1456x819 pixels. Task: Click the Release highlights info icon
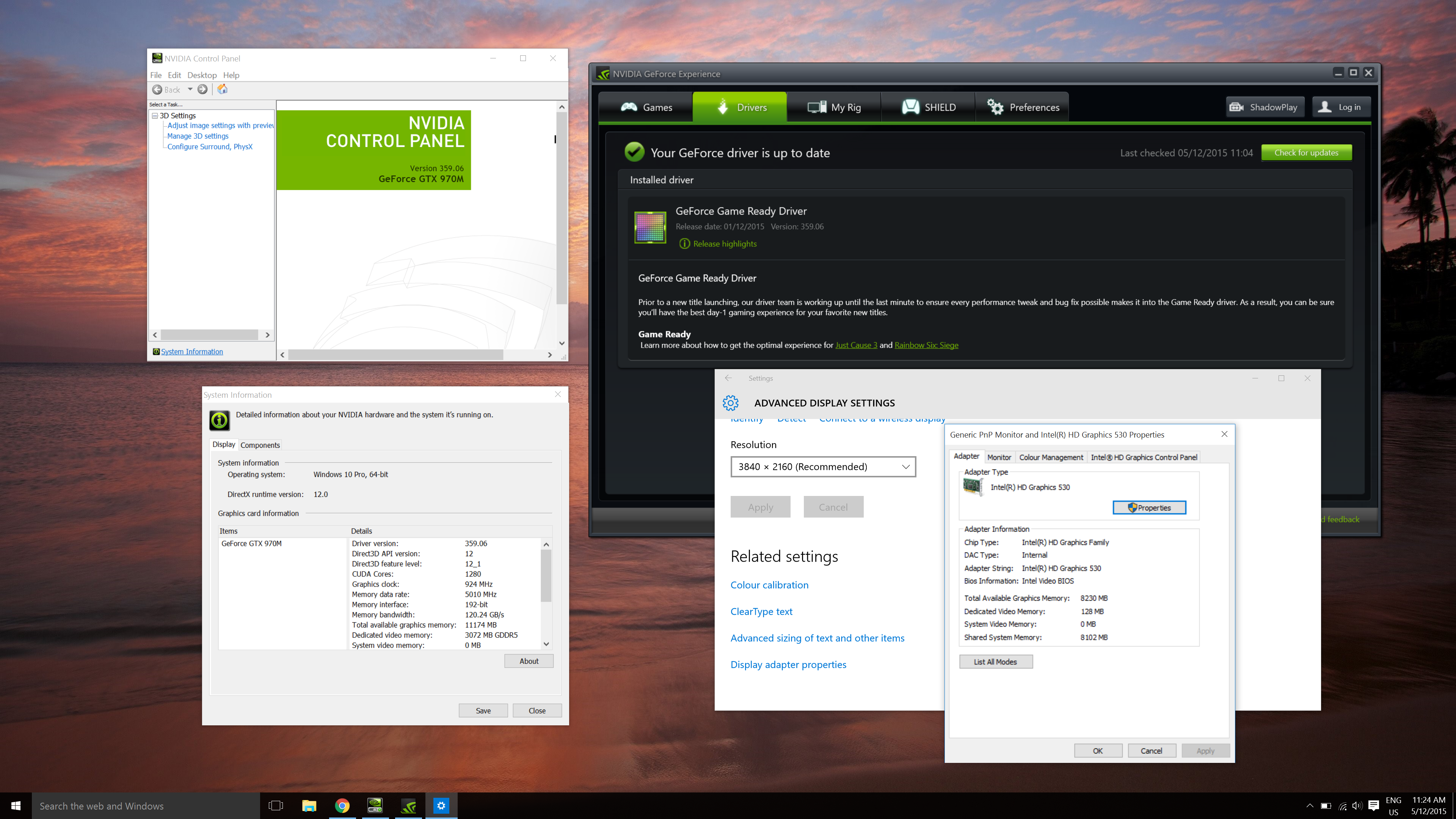coord(684,243)
